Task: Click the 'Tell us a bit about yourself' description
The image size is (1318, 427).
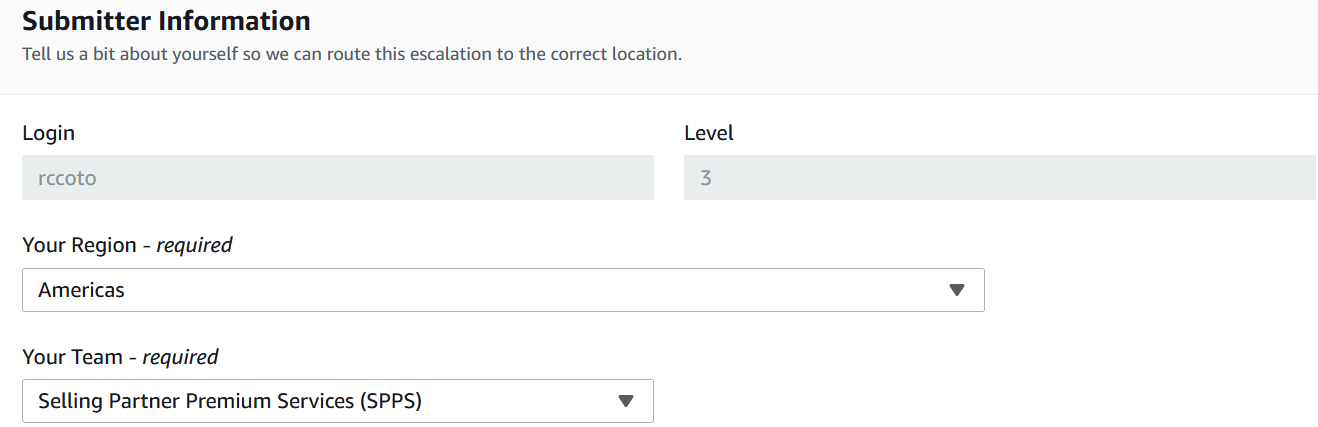Action: pos(352,54)
